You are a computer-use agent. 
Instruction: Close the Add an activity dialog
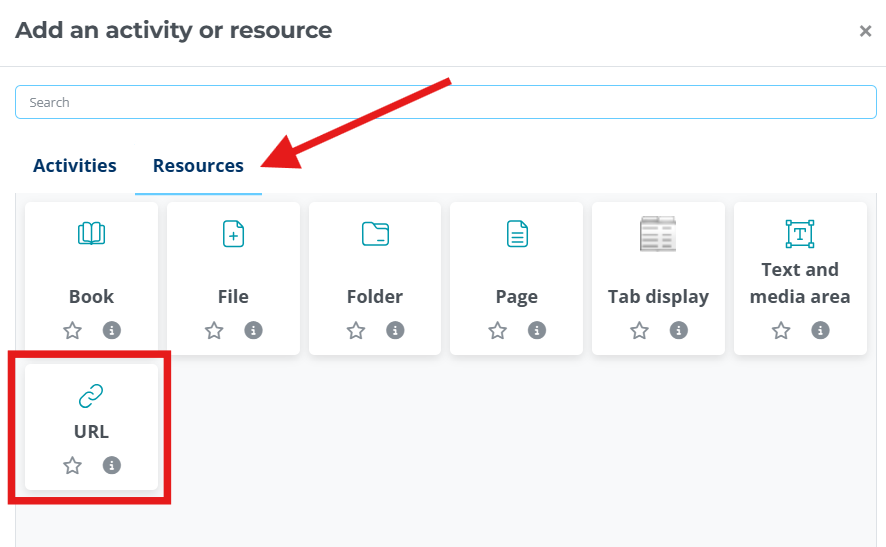[865, 31]
